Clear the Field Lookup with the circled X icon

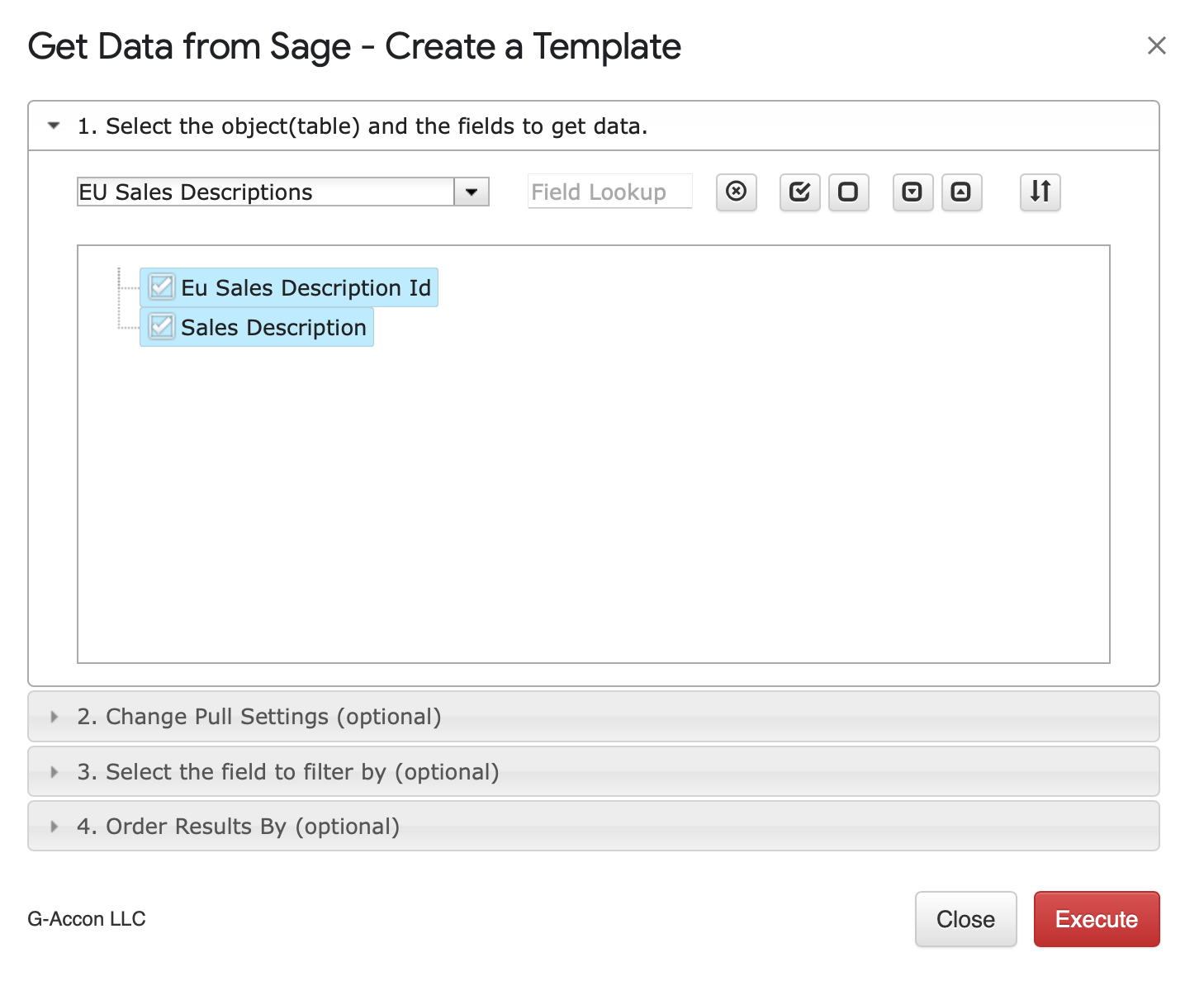coord(736,192)
